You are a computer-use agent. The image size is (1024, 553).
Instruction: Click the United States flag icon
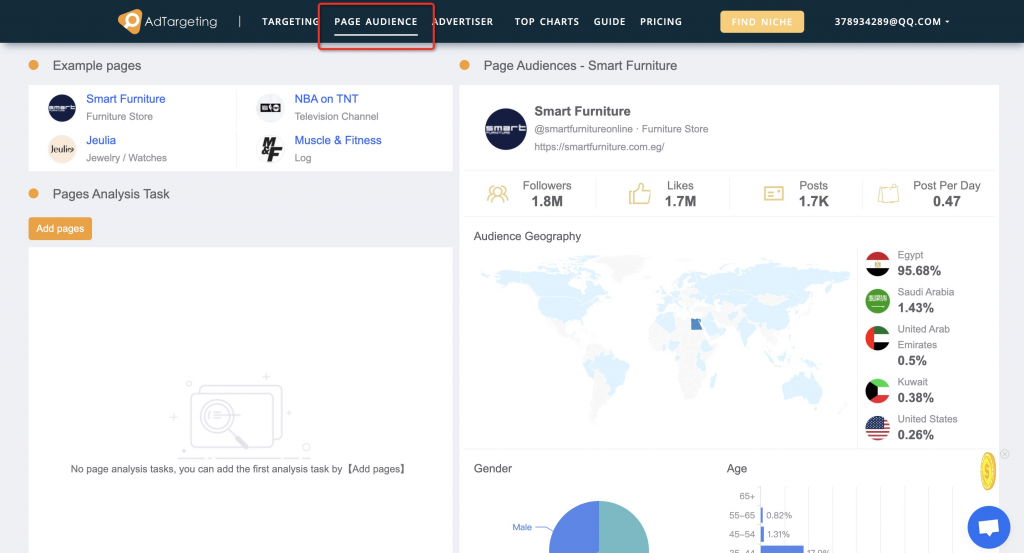[x=877, y=428]
